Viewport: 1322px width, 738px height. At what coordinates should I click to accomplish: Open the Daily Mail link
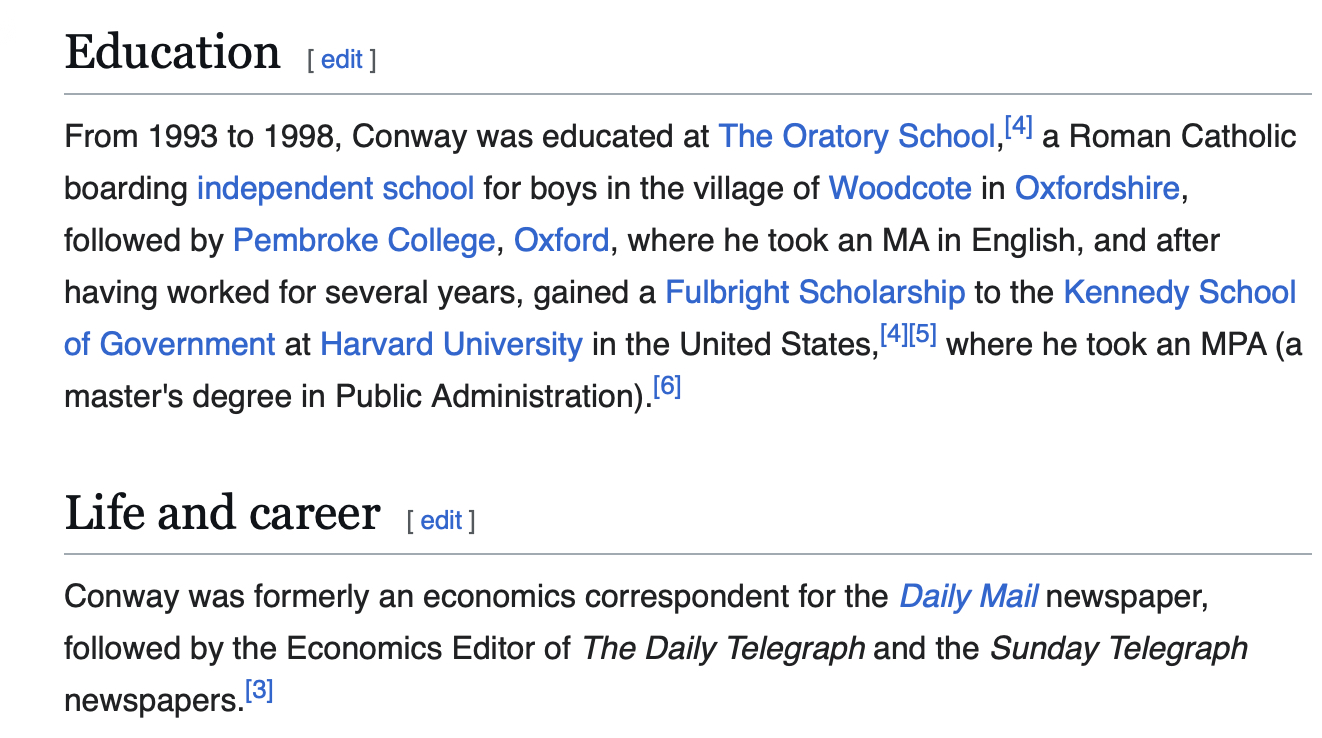coord(968,597)
